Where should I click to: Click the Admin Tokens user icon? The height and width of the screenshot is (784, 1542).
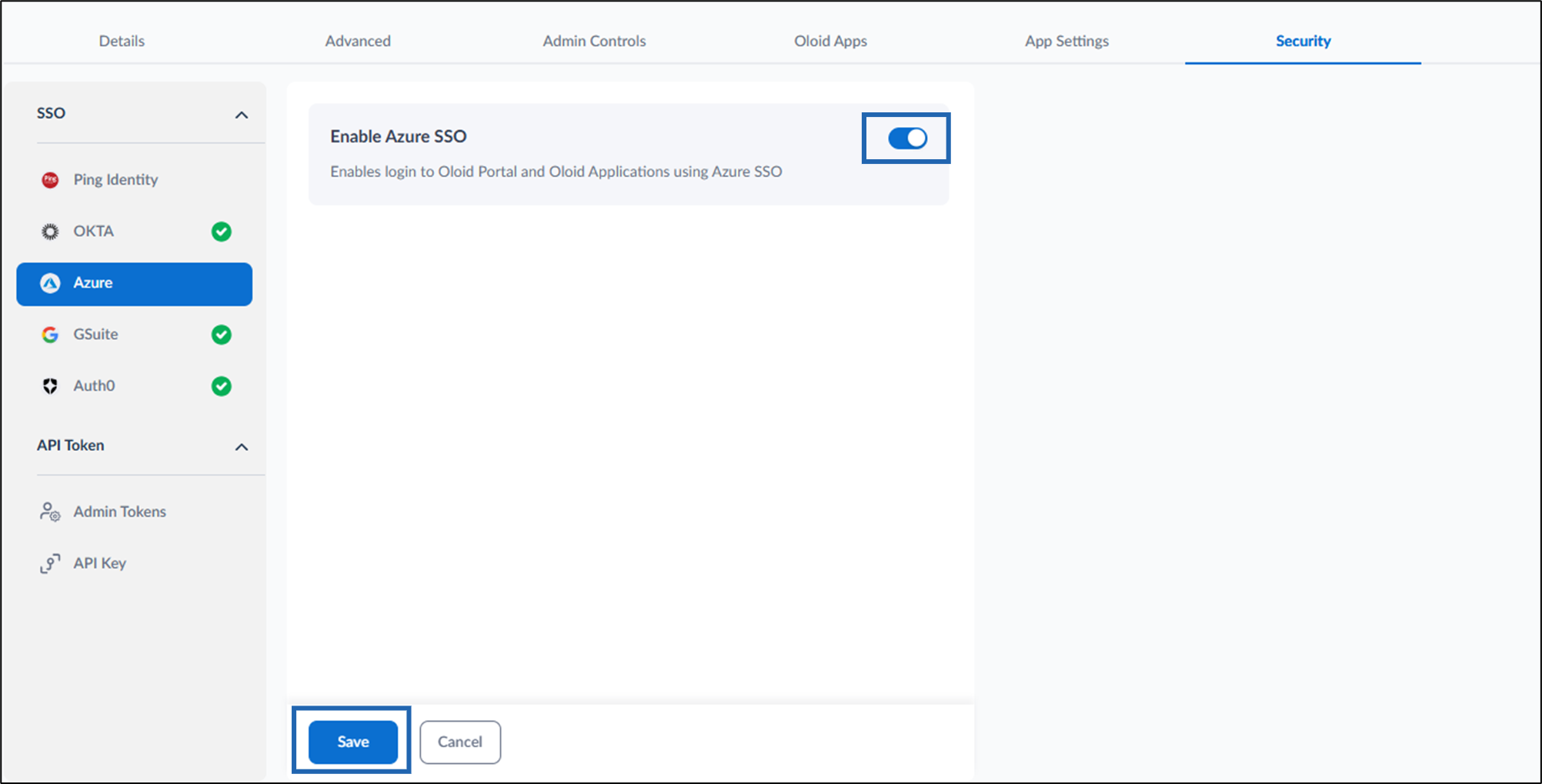[x=50, y=512]
